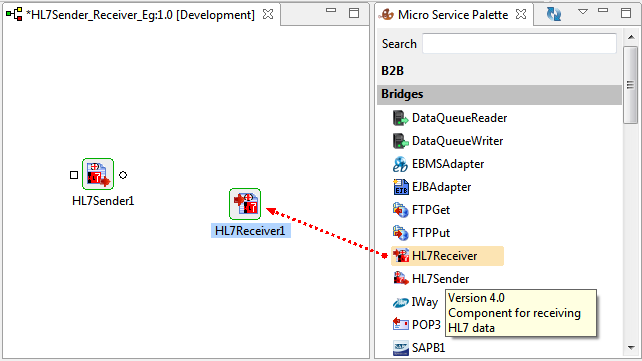Open the palette view menu triangle
The width and height of the screenshot is (642, 361).
pos(583,12)
